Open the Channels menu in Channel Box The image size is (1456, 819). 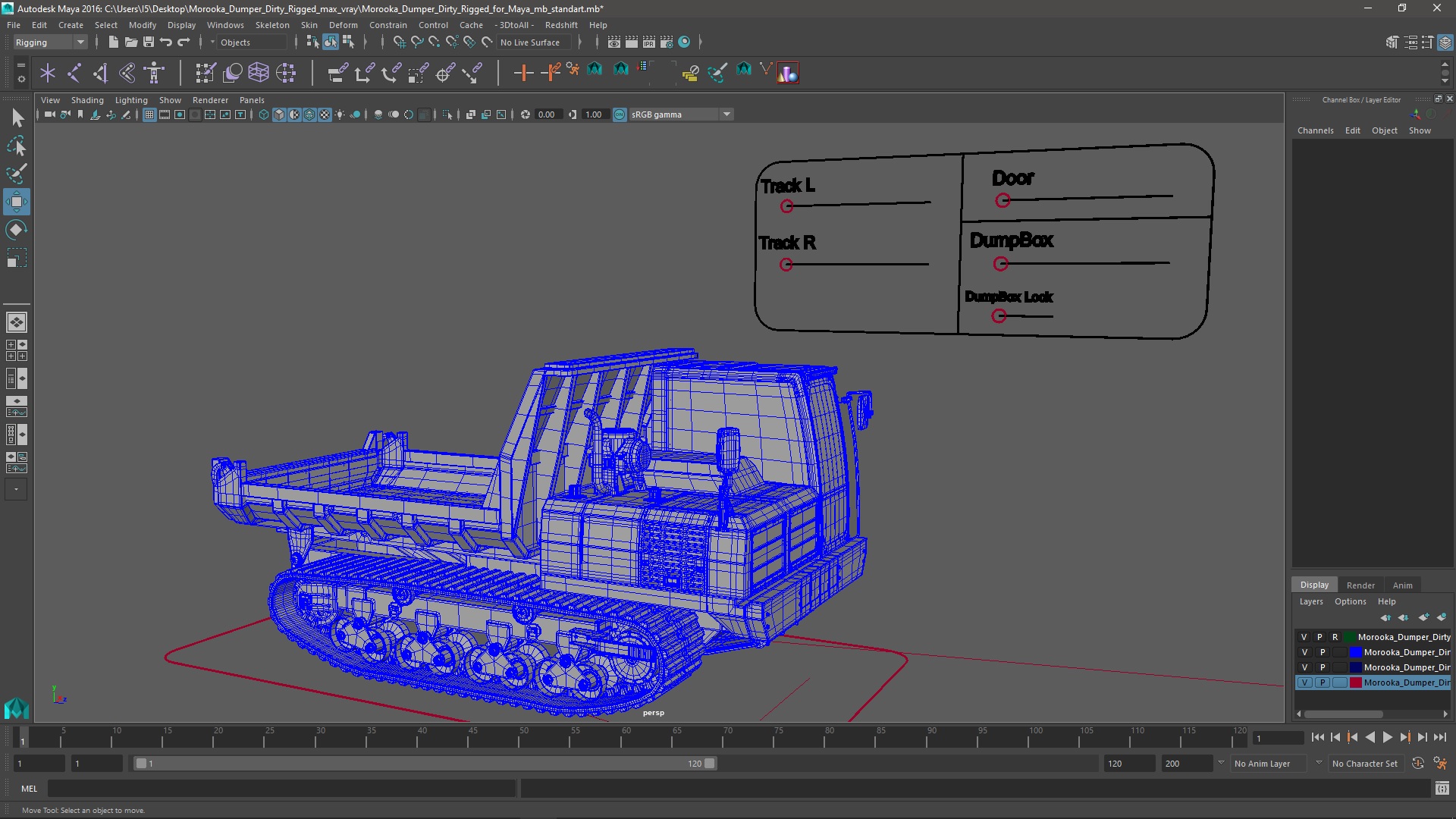1315,130
